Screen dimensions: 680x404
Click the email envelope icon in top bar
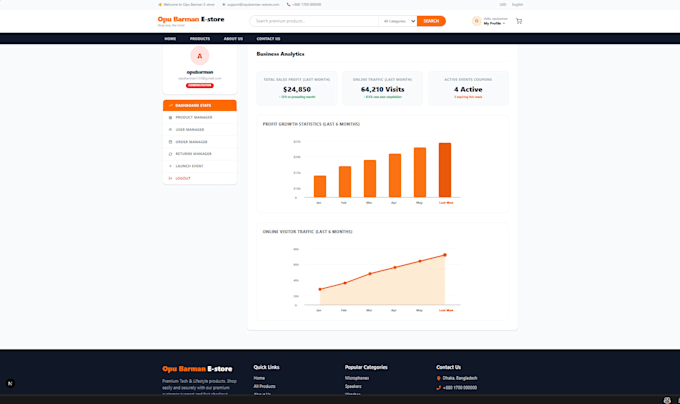[x=223, y=4]
